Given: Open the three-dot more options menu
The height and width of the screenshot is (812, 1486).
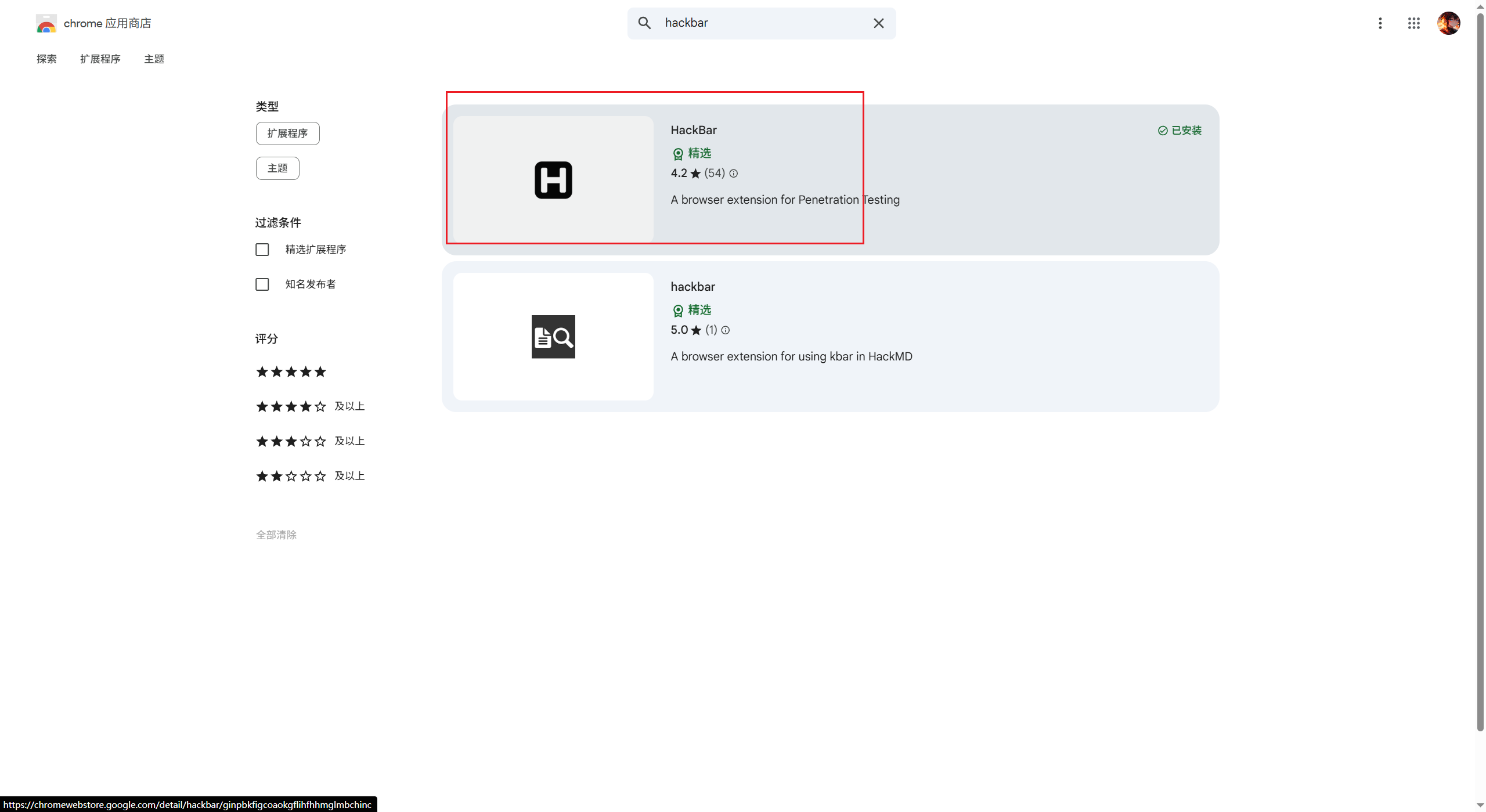Looking at the screenshot, I should point(1380,23).
